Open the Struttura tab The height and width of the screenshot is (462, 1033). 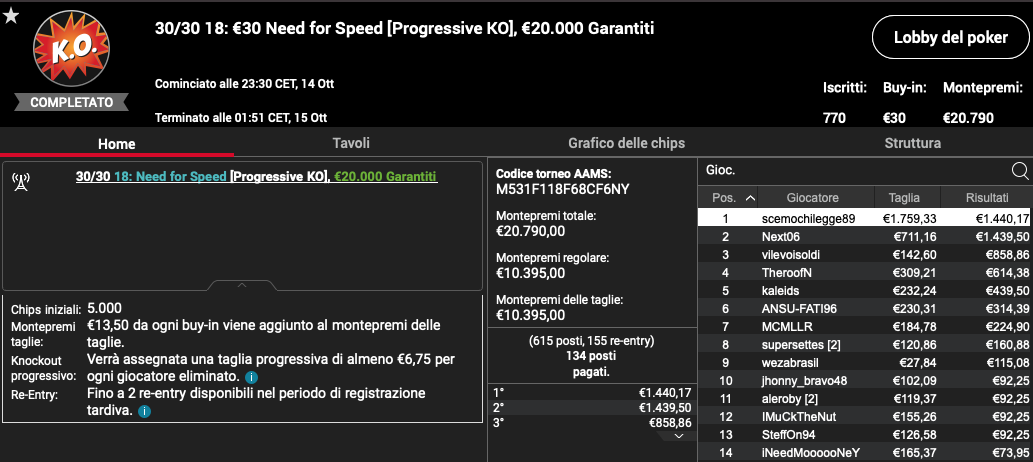pyautogui.click(x=912, y=143)
